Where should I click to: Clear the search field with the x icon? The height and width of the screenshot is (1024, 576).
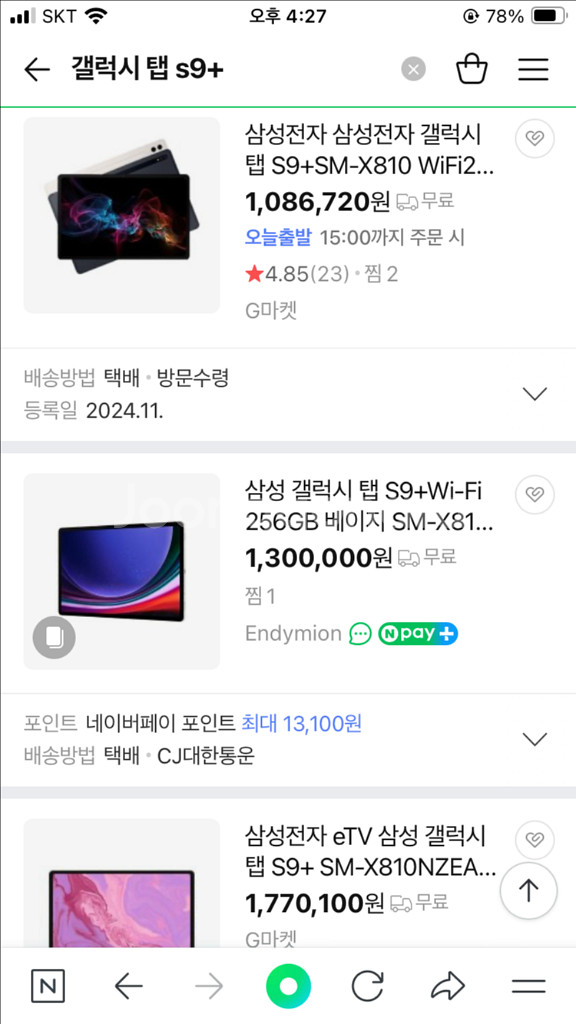pyautogui.click(x=412, y=69)
